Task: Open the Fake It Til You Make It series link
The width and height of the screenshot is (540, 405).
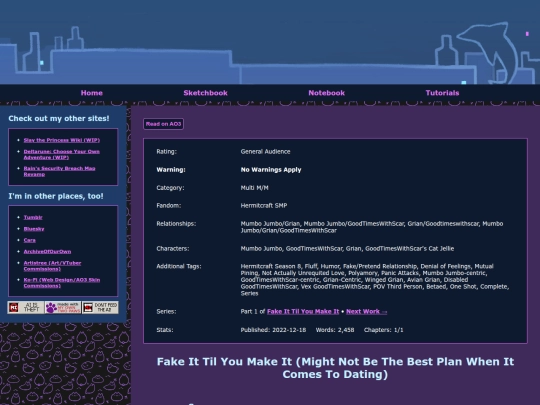Action: 303,312
